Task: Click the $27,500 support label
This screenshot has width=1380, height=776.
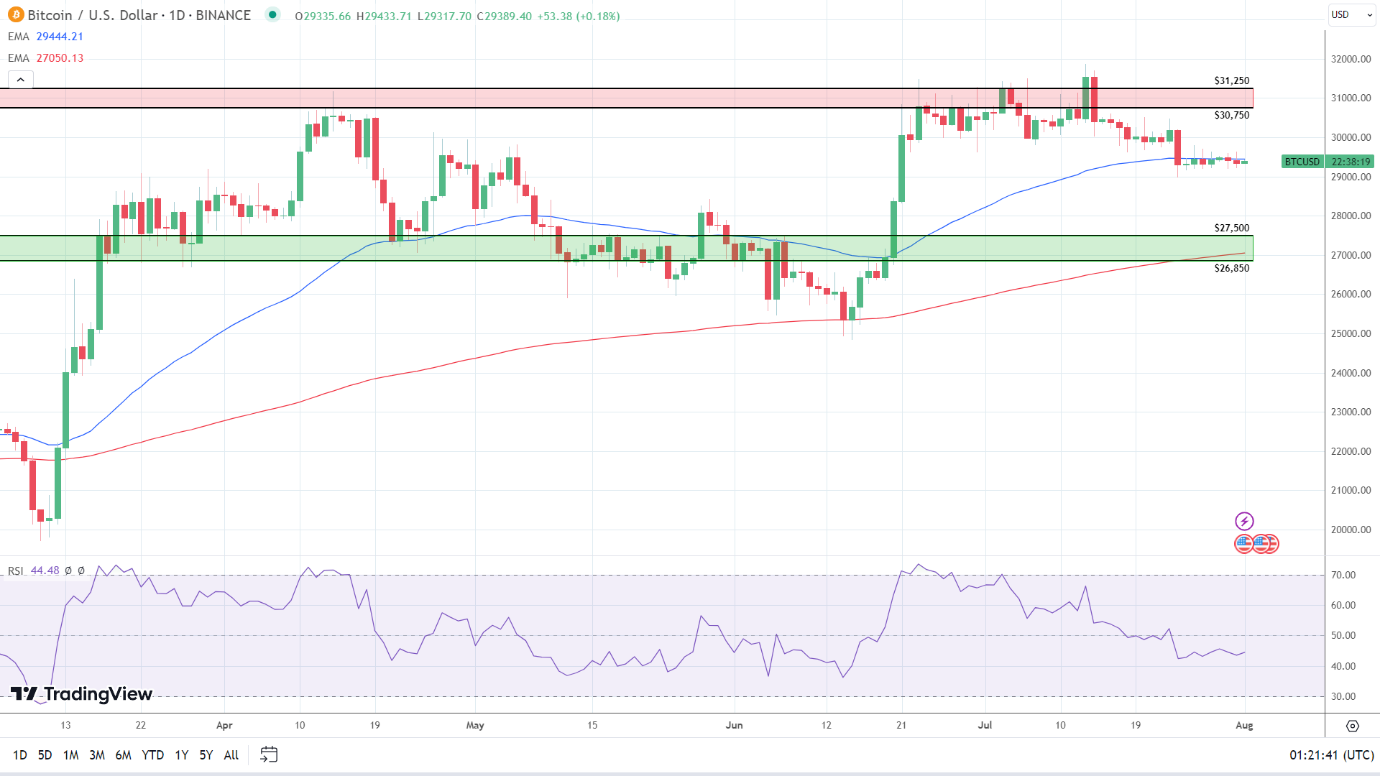Action: pyautogui.click(x=1232, y=228)
